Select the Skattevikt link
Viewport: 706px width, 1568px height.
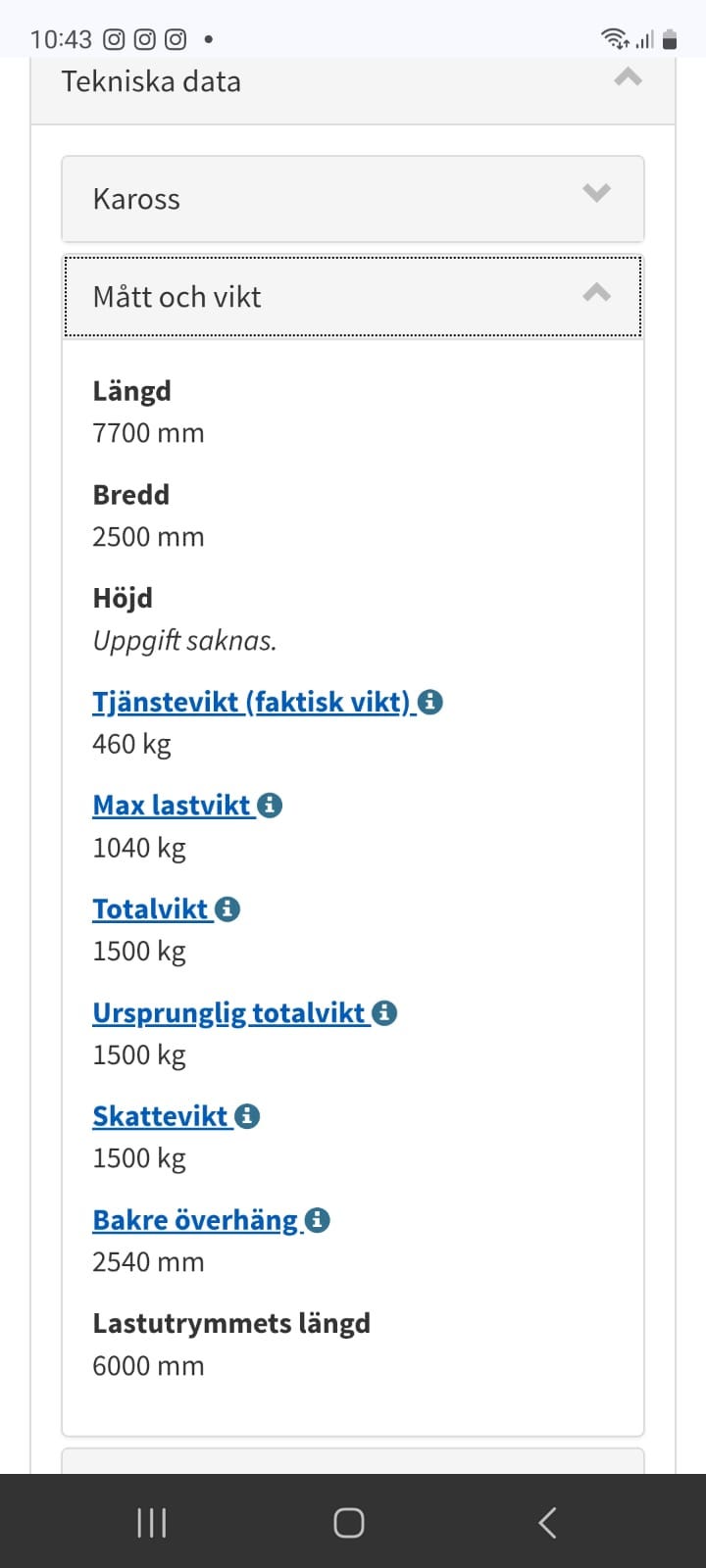[160, 1116]
